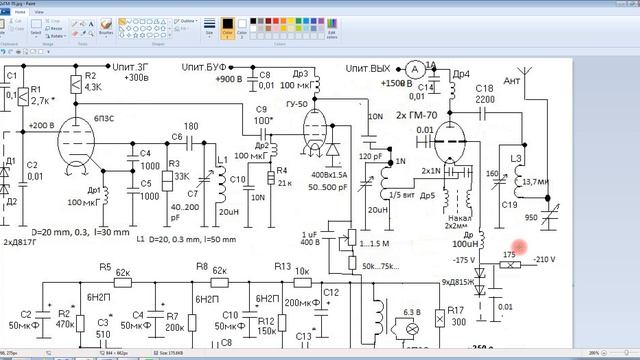Select the Five-point star shape
Screen dimensions: 640x360
[136, 35]
